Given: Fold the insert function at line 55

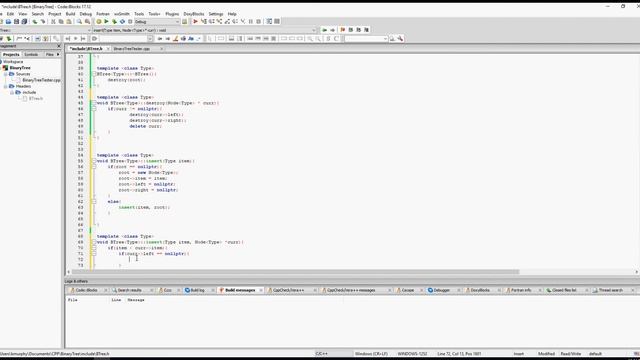Looking at the screenshot, I should click(94, 161).
